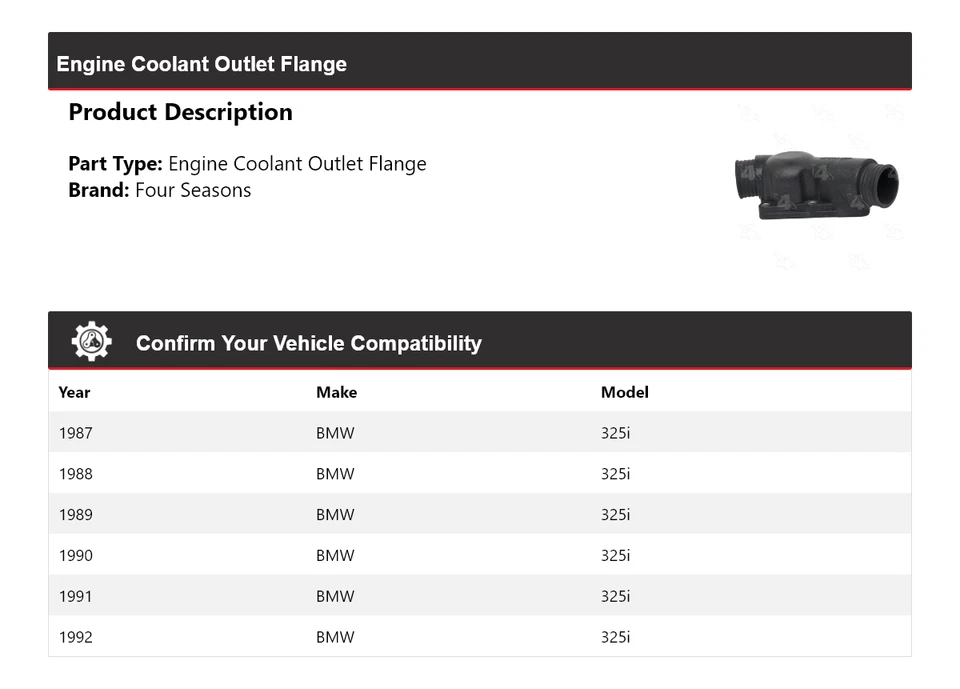Click BMW in the 1989 row
The width and height of the screenshot is (960, 689).
tap(335, 515)
